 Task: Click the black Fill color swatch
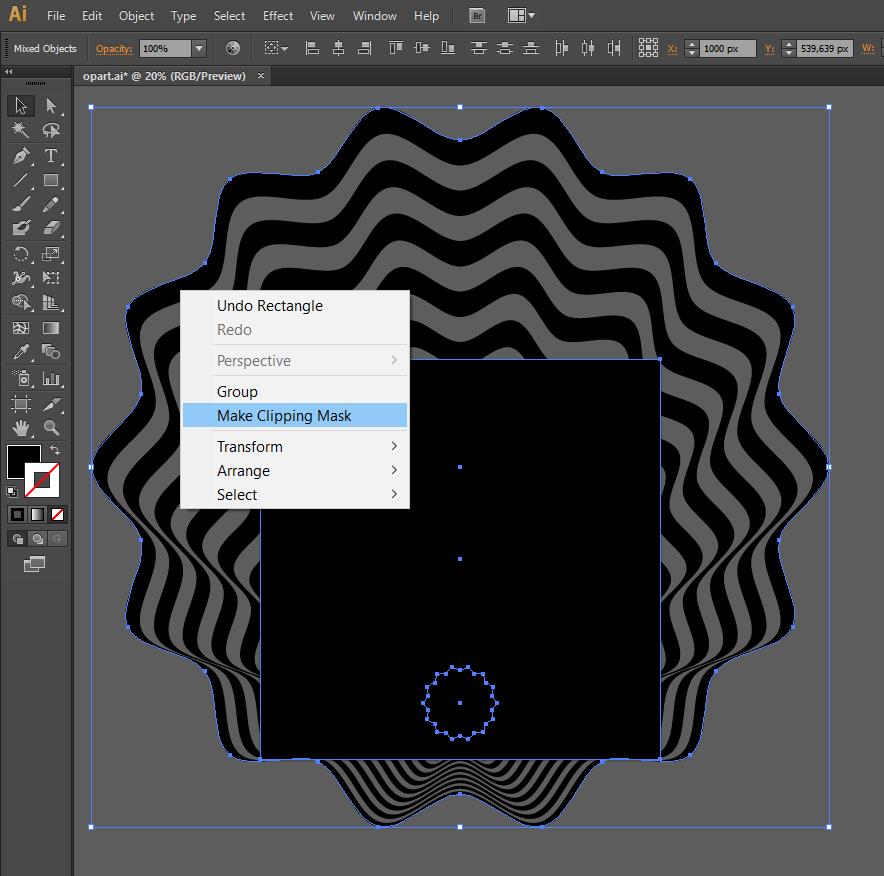[23, 462]
